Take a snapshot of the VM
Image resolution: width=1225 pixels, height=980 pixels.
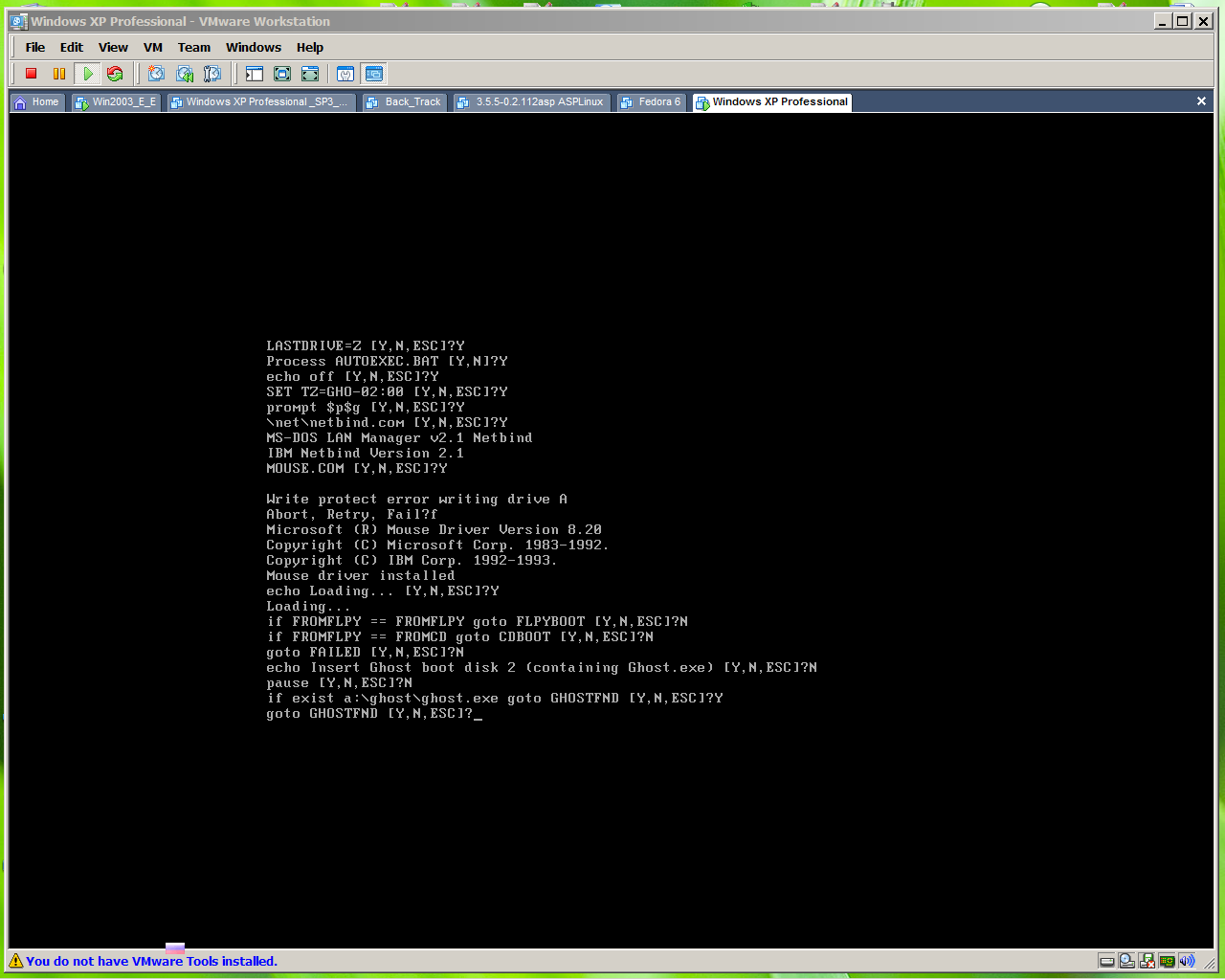[157, 74]
